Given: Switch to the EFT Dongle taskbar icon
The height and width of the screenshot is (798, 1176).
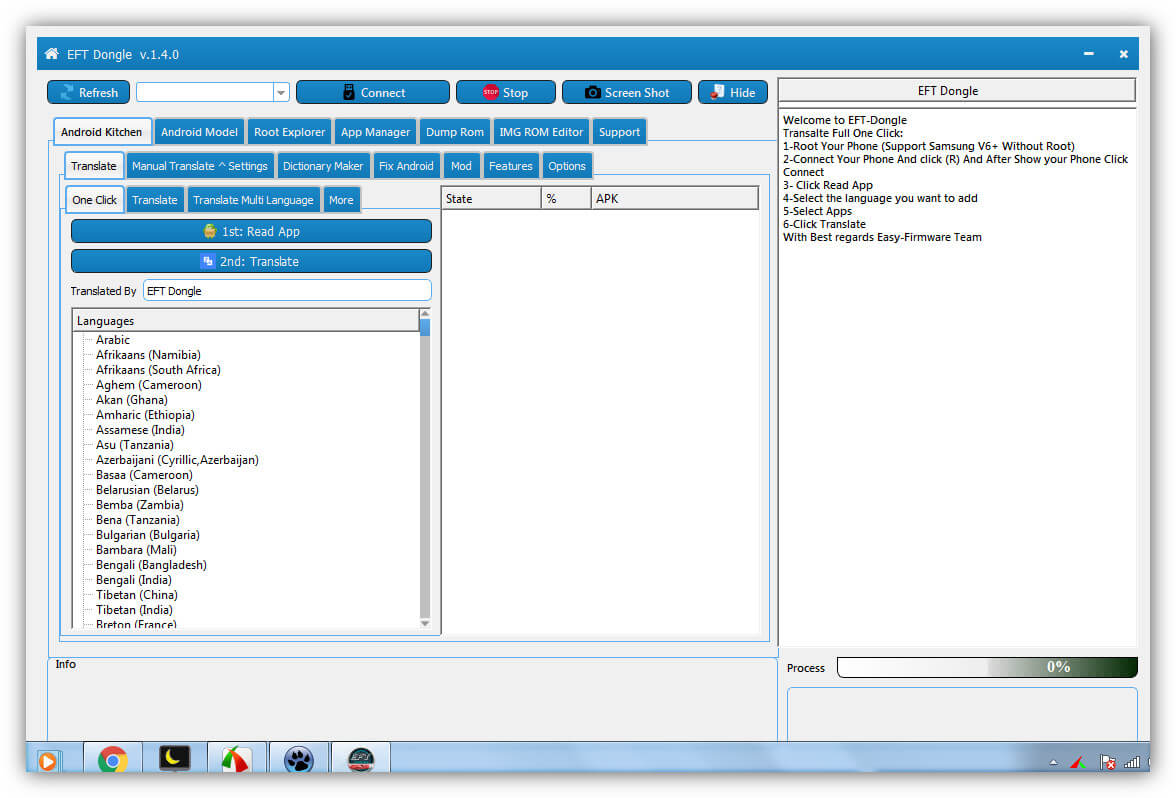Looking at the screenshot, I should [361, 760].
